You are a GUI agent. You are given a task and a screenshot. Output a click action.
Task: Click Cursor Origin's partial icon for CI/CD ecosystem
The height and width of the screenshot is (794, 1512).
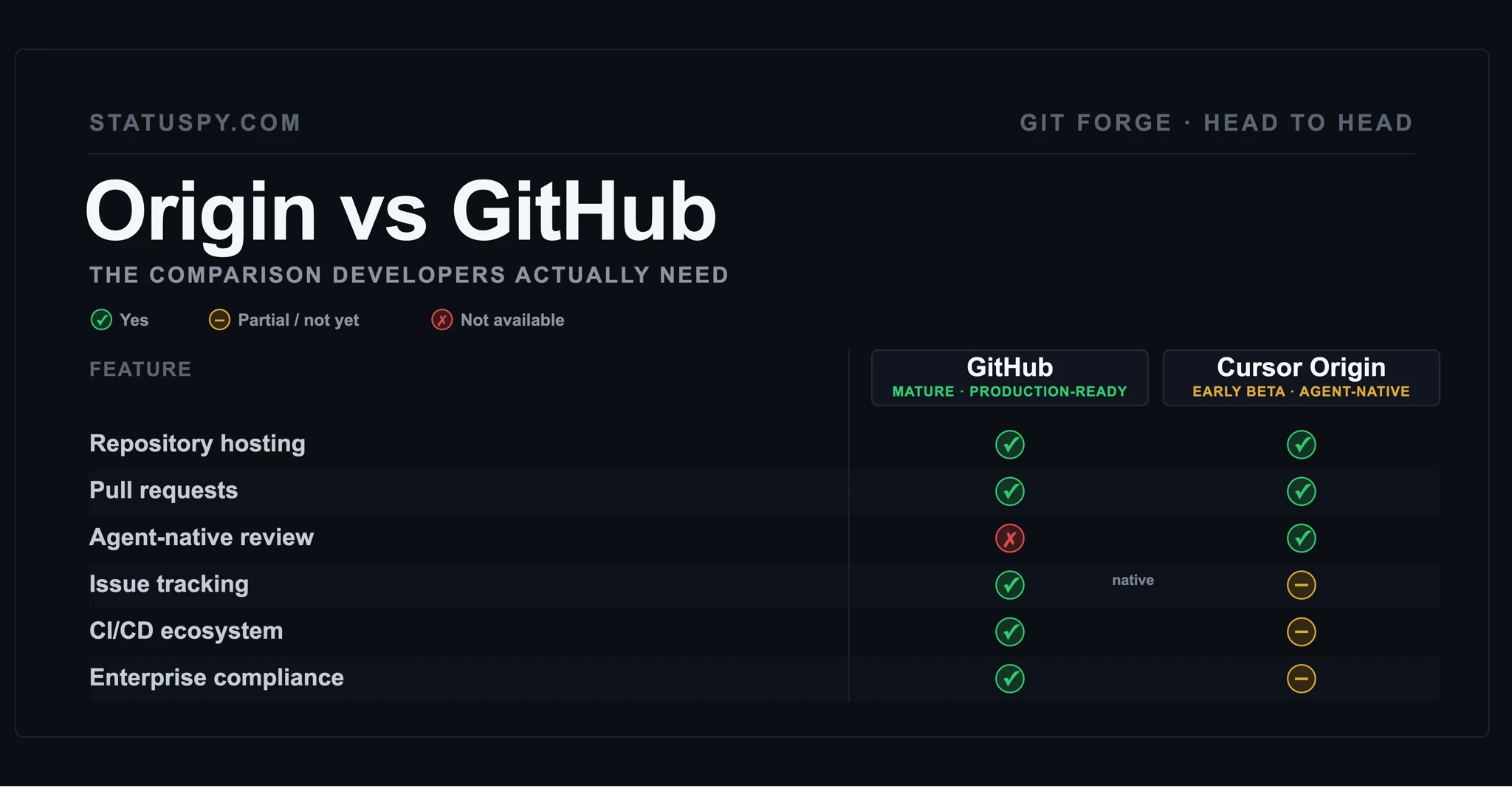click(x=1302, y=632)
